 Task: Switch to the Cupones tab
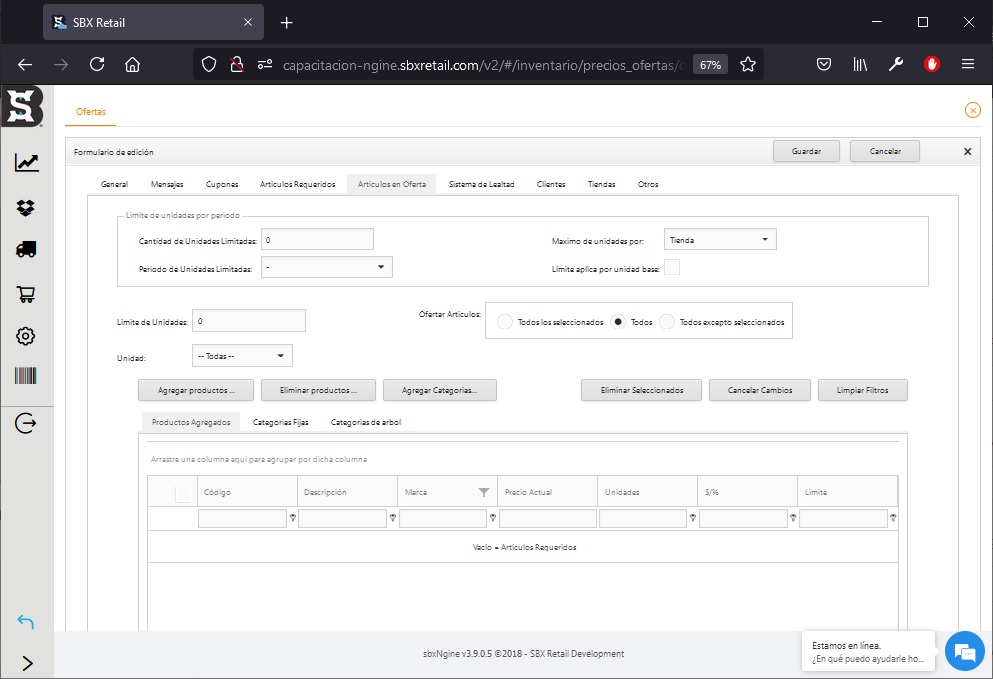[x=222, y=184]
